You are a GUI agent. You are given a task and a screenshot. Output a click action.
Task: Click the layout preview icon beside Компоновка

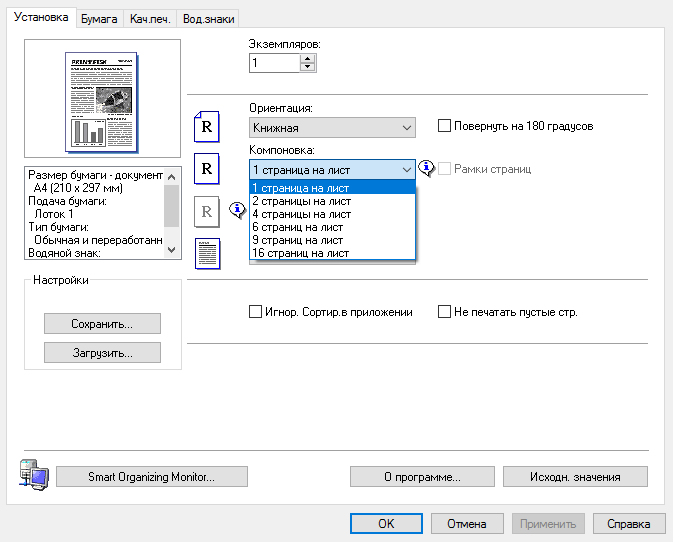coord(206,168)
